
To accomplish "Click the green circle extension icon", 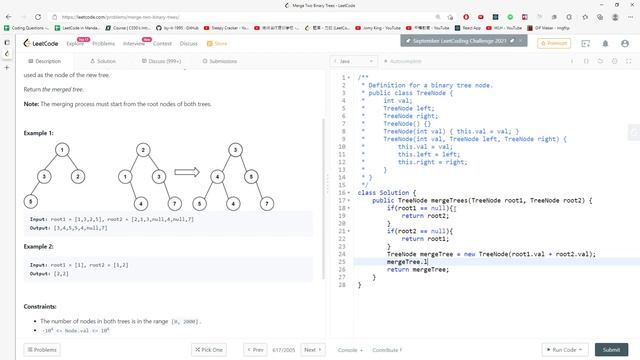I will [510, 17].
